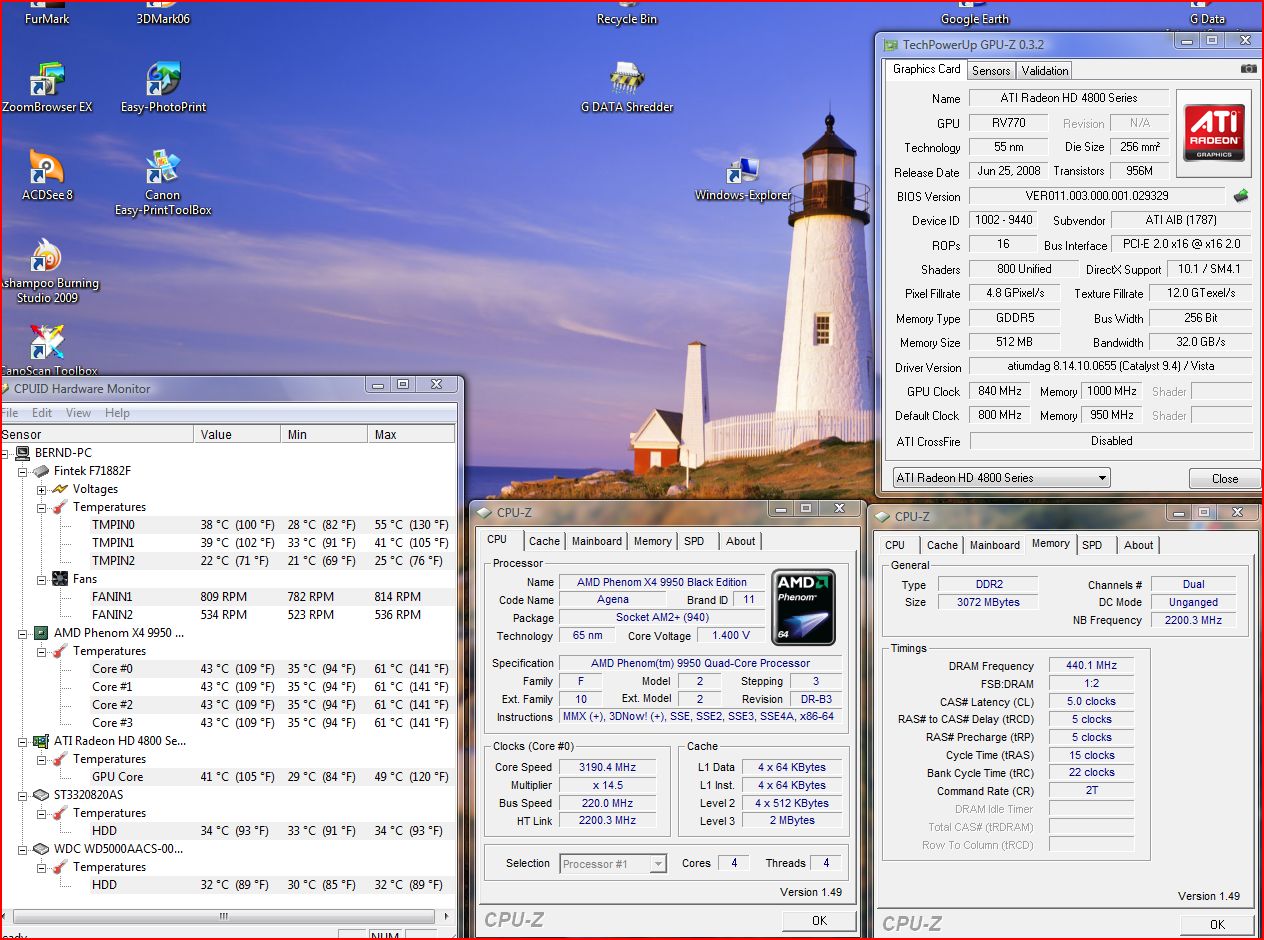Open the Windows-Explorer desktop shortcut
The width and height of the screenshot is (1264, 940).
[742, 172]
